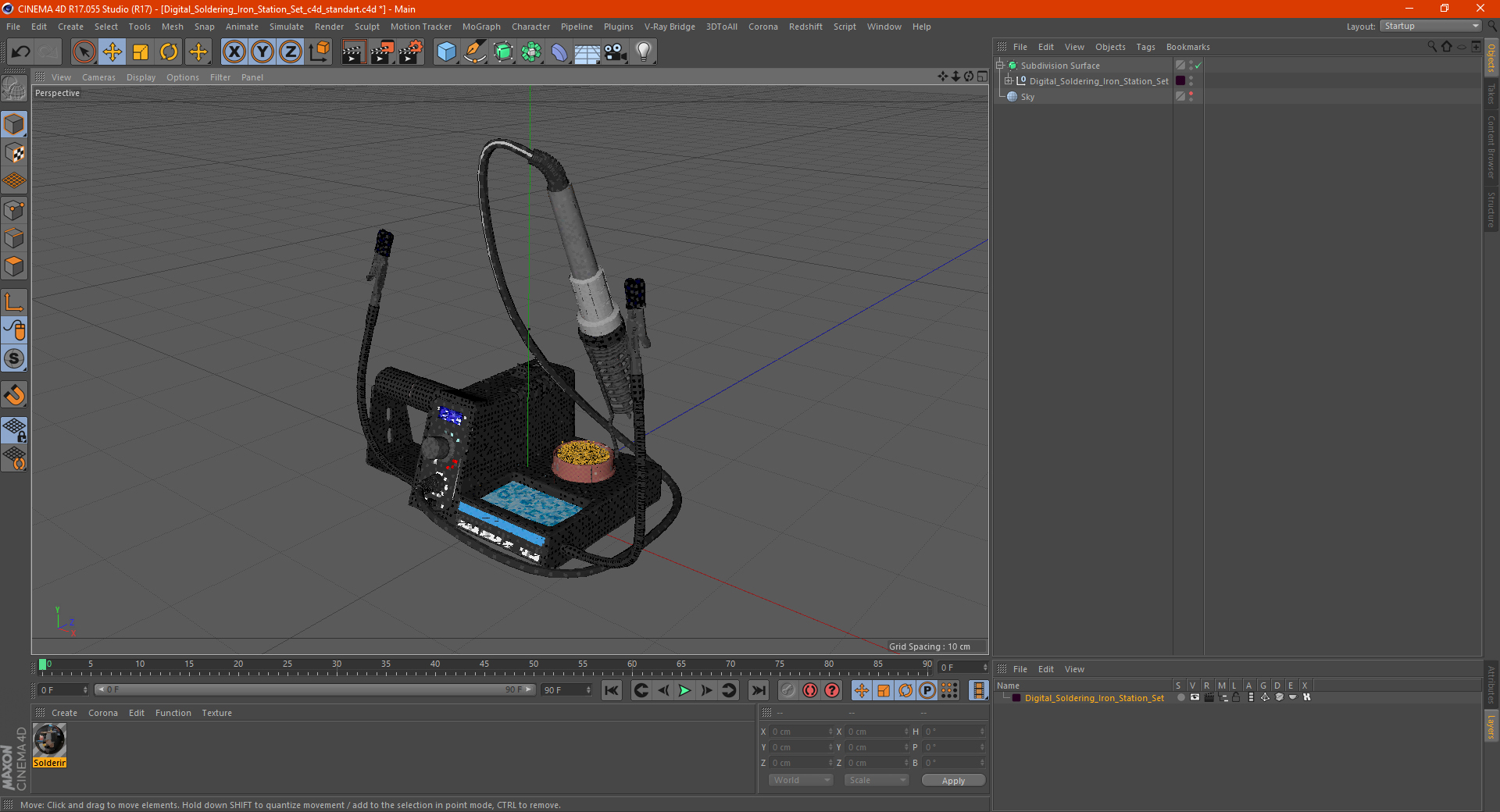Open the Content Browser side tab
The height and width of the screenshot is (812, 1500).
[1491, 146]
